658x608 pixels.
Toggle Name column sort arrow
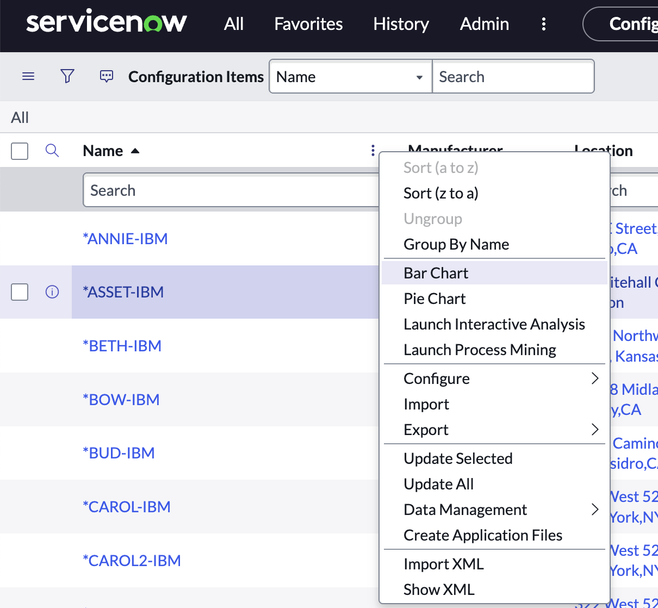(x=135, y=151)
